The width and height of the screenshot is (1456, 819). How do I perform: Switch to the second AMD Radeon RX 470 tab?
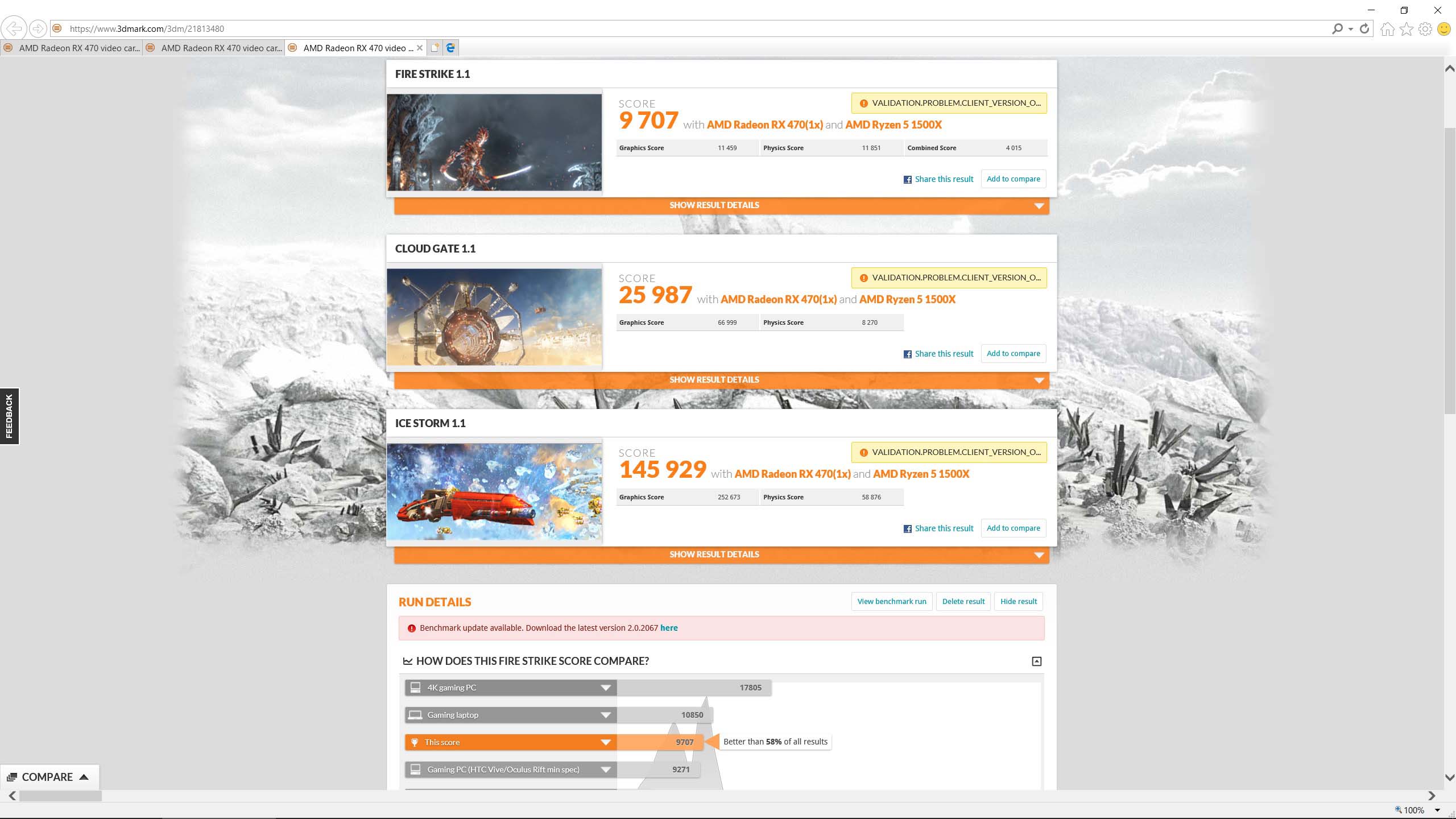[x=214, y=48]
